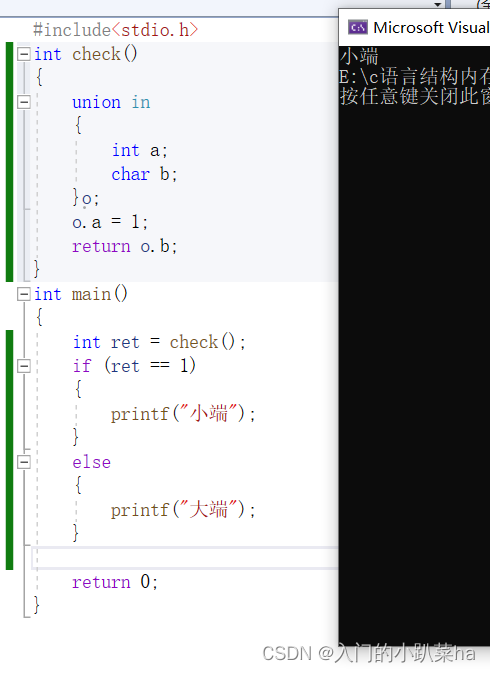
Task: Click the console window icon in title bar
Action: point(357,28)
